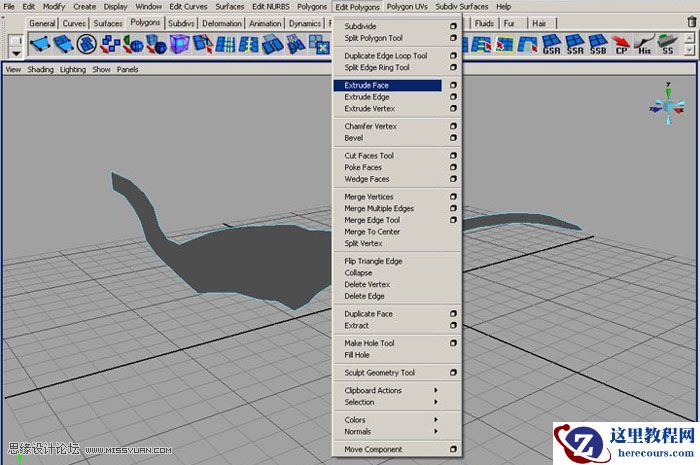Open the Edit NURBS menu
This screenshot has width=700, height=465.
click(x=271, y=7)
